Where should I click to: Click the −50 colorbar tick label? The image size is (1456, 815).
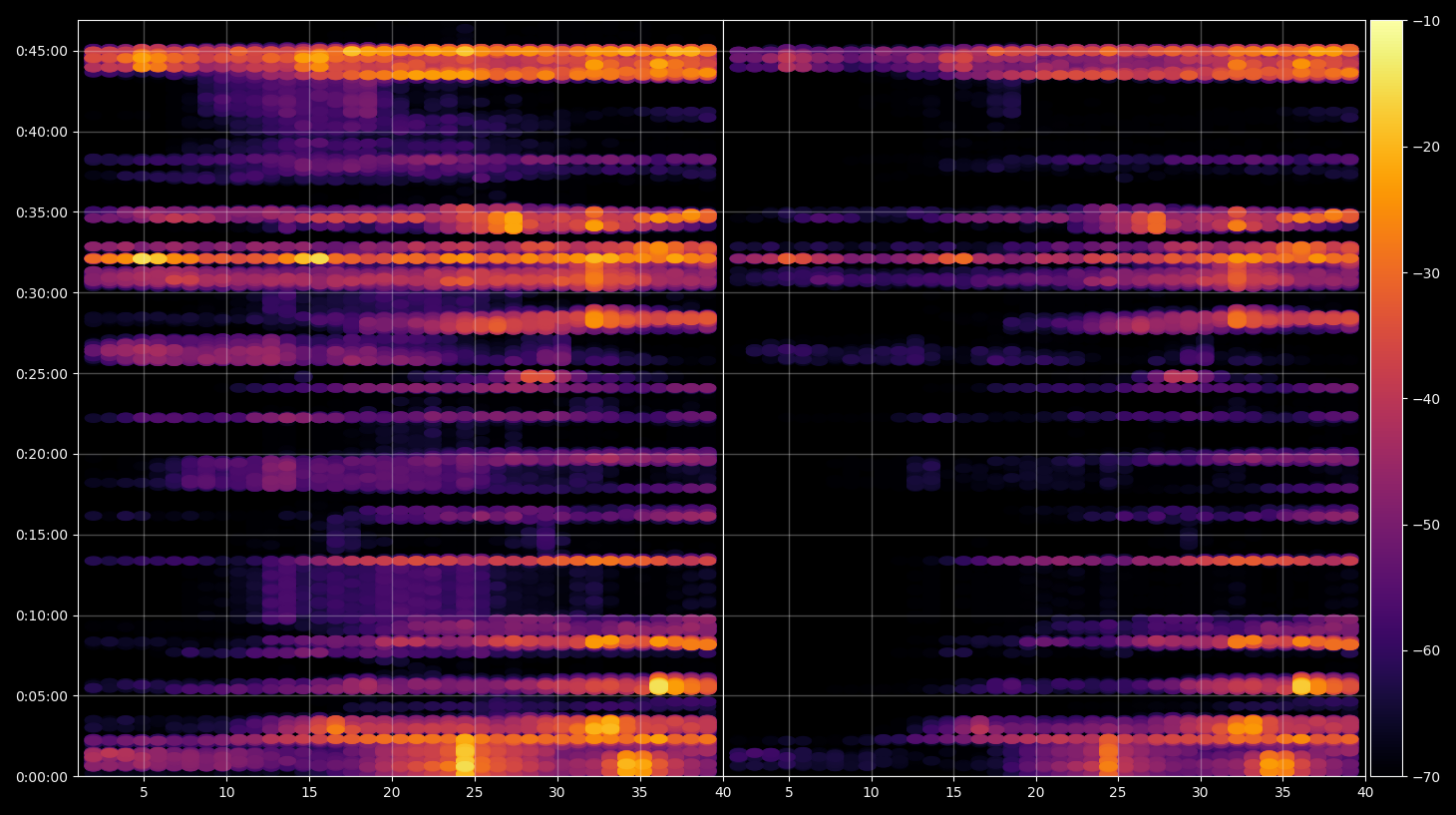tap(1426, 525)
